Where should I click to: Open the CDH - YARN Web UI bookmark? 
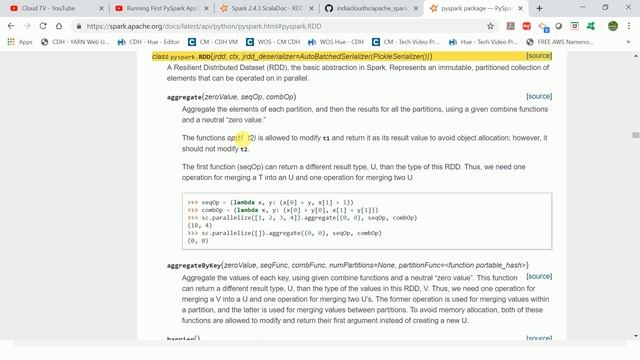click(x=75, y=42)
